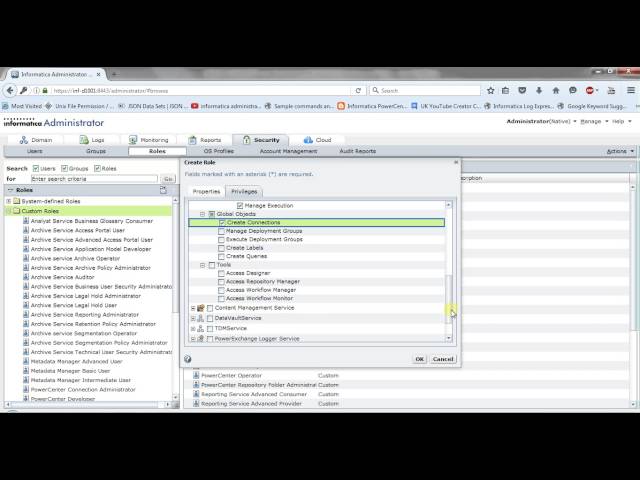Expand the TDMService node
Screen dimensions: 640x480
pyautogui.click(x=193, y=328)
